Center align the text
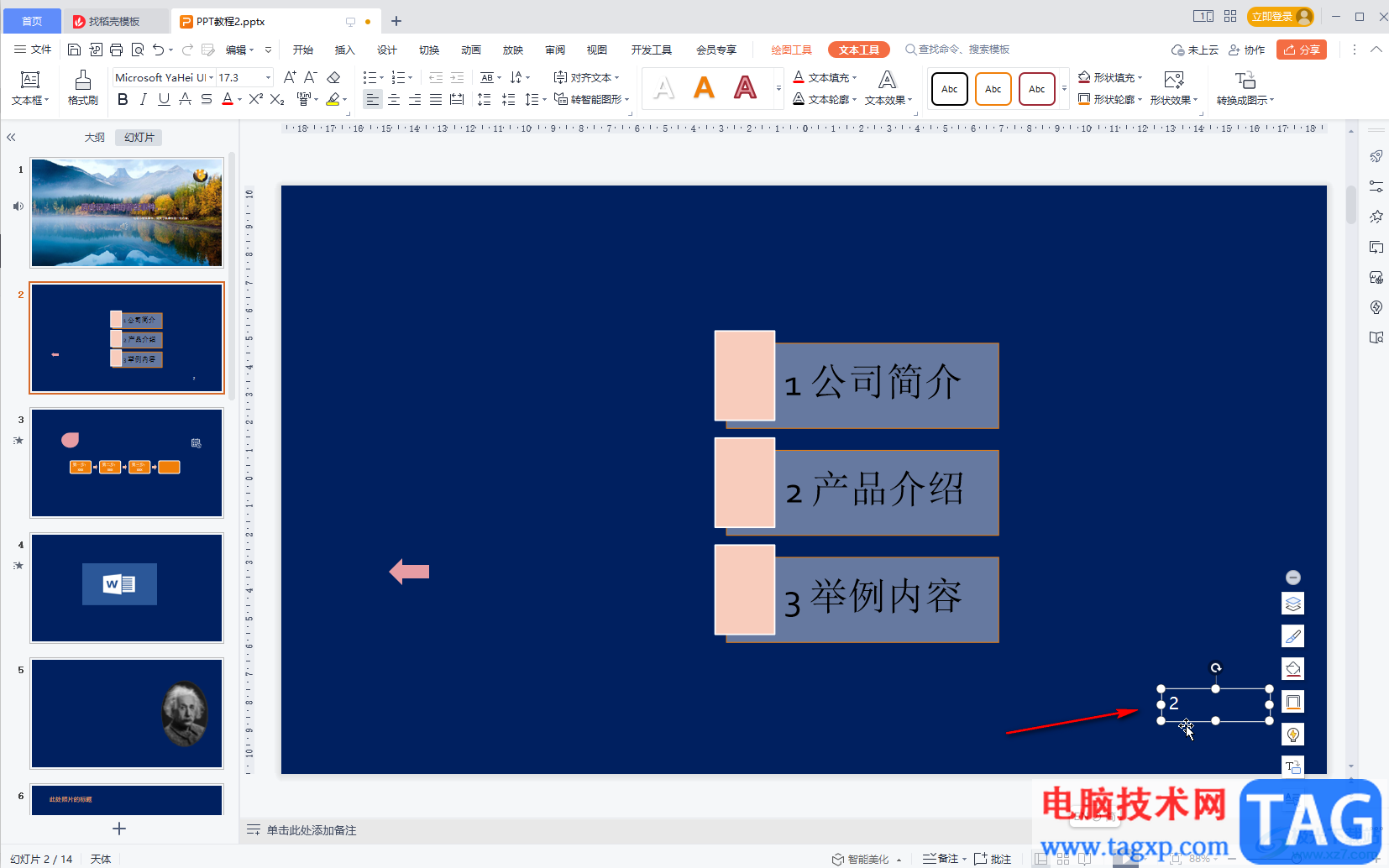Viewport: 1389px width, 868px height. (x=394, y=99)
